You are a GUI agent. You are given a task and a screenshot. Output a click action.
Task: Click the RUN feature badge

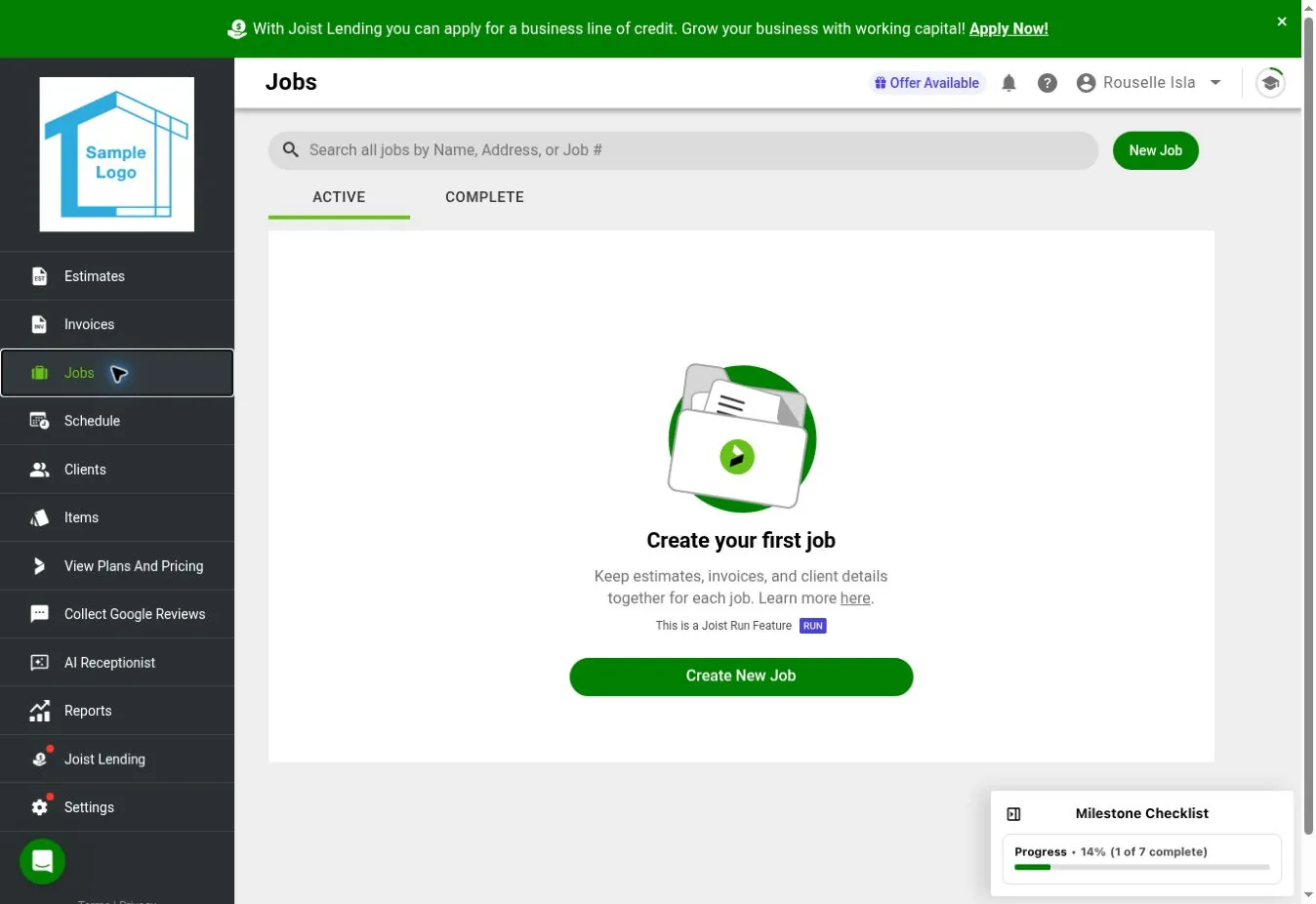click(x=813, y=626)
